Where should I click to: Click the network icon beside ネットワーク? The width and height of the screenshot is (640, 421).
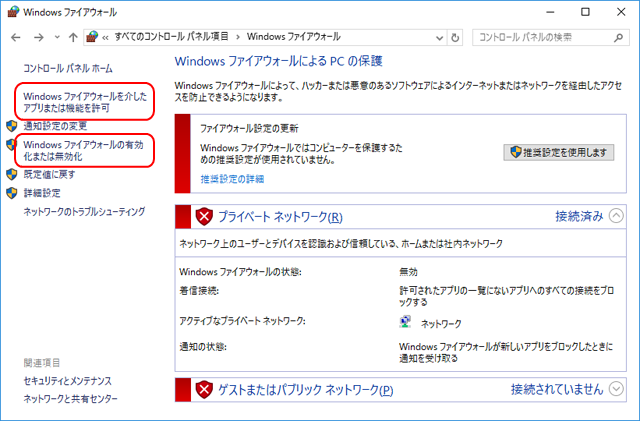(x=405, y=322)
